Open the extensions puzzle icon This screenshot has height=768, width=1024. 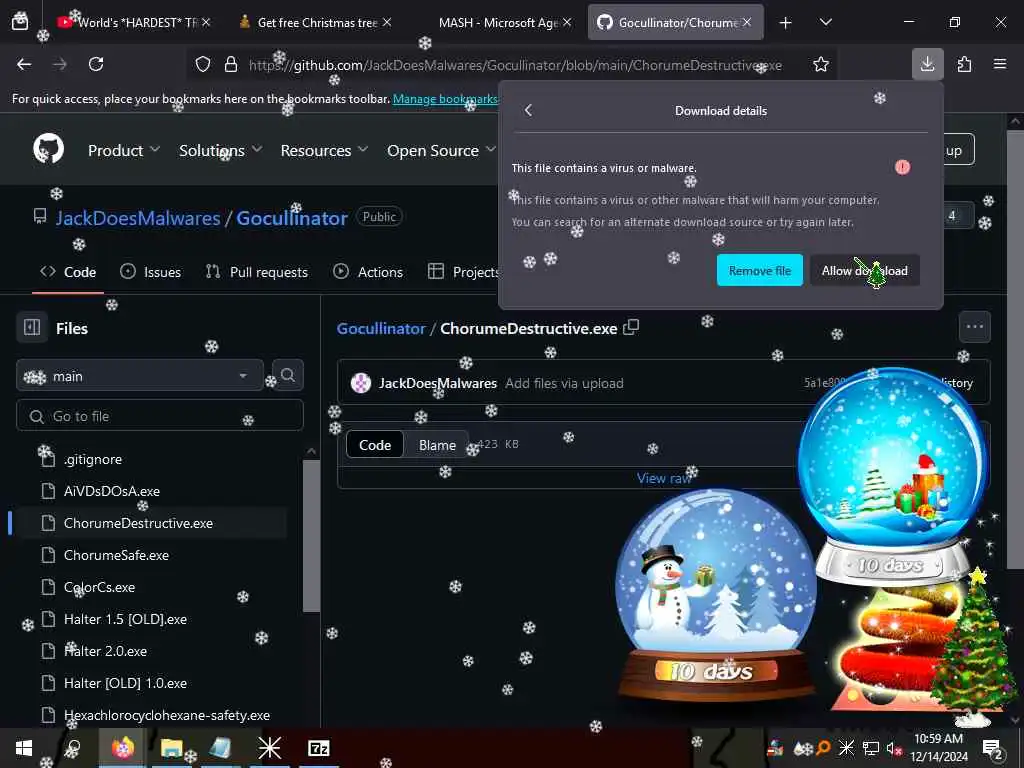[964, 64]
